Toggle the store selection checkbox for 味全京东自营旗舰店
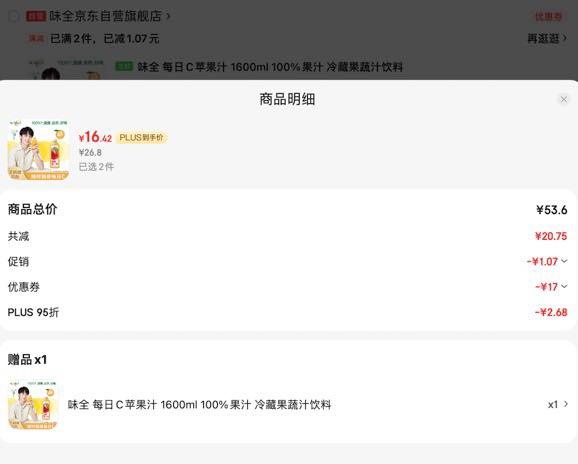This screenshot has width=578, height=464. [13, 16]
